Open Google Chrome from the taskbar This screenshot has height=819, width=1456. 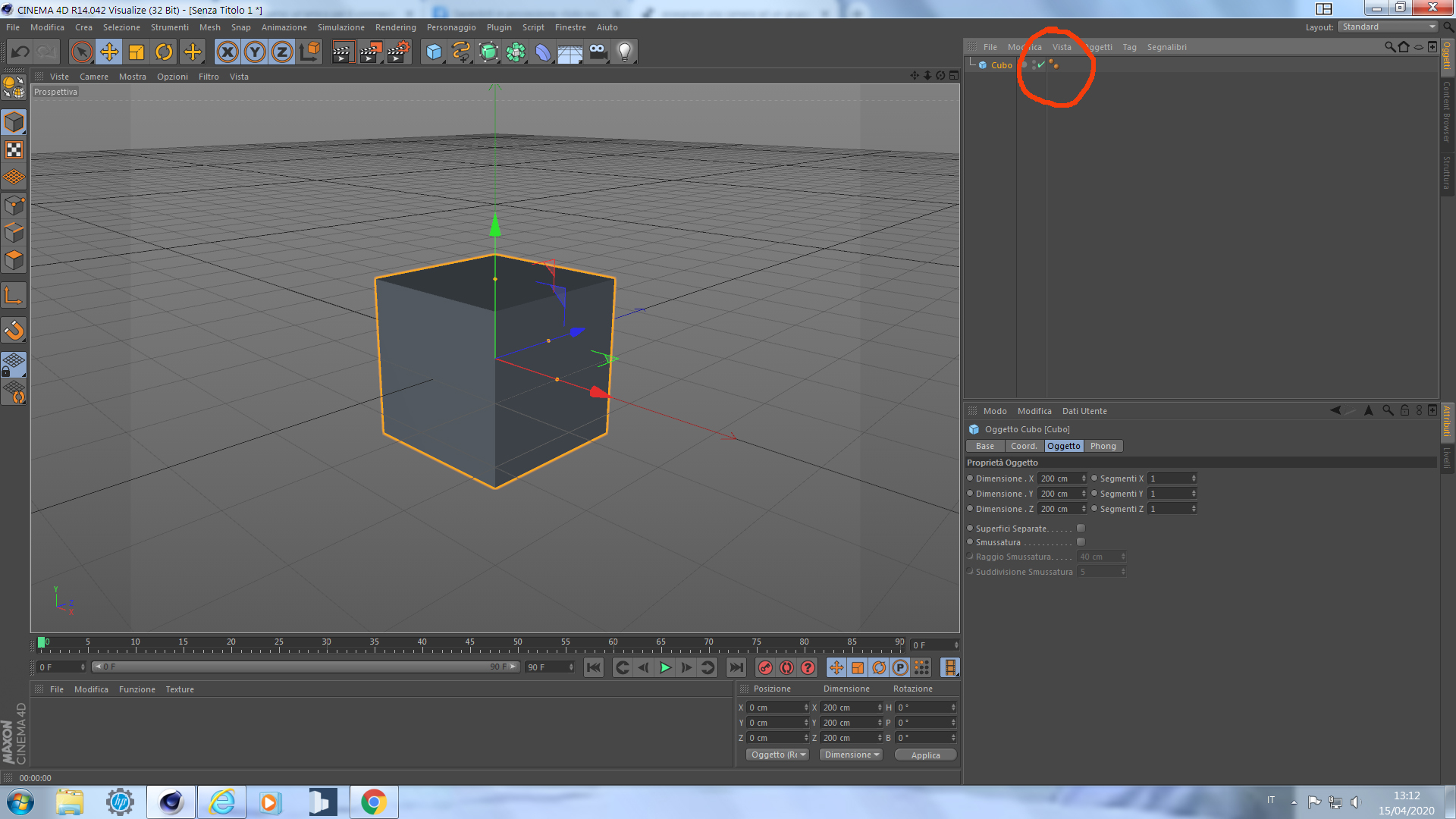coord(373,802)
